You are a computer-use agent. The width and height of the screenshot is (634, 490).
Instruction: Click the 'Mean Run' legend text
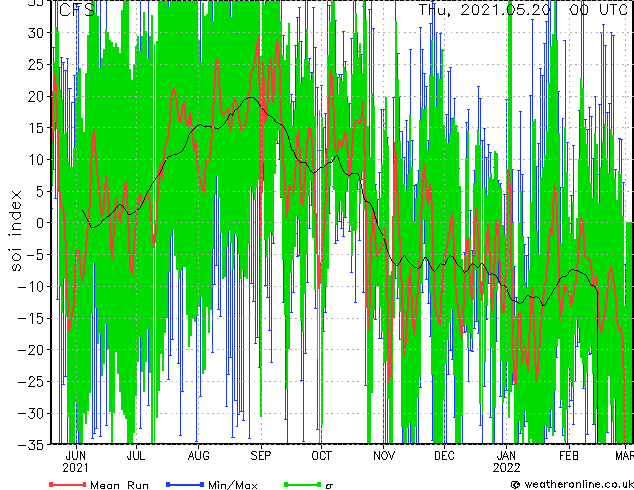120,485
